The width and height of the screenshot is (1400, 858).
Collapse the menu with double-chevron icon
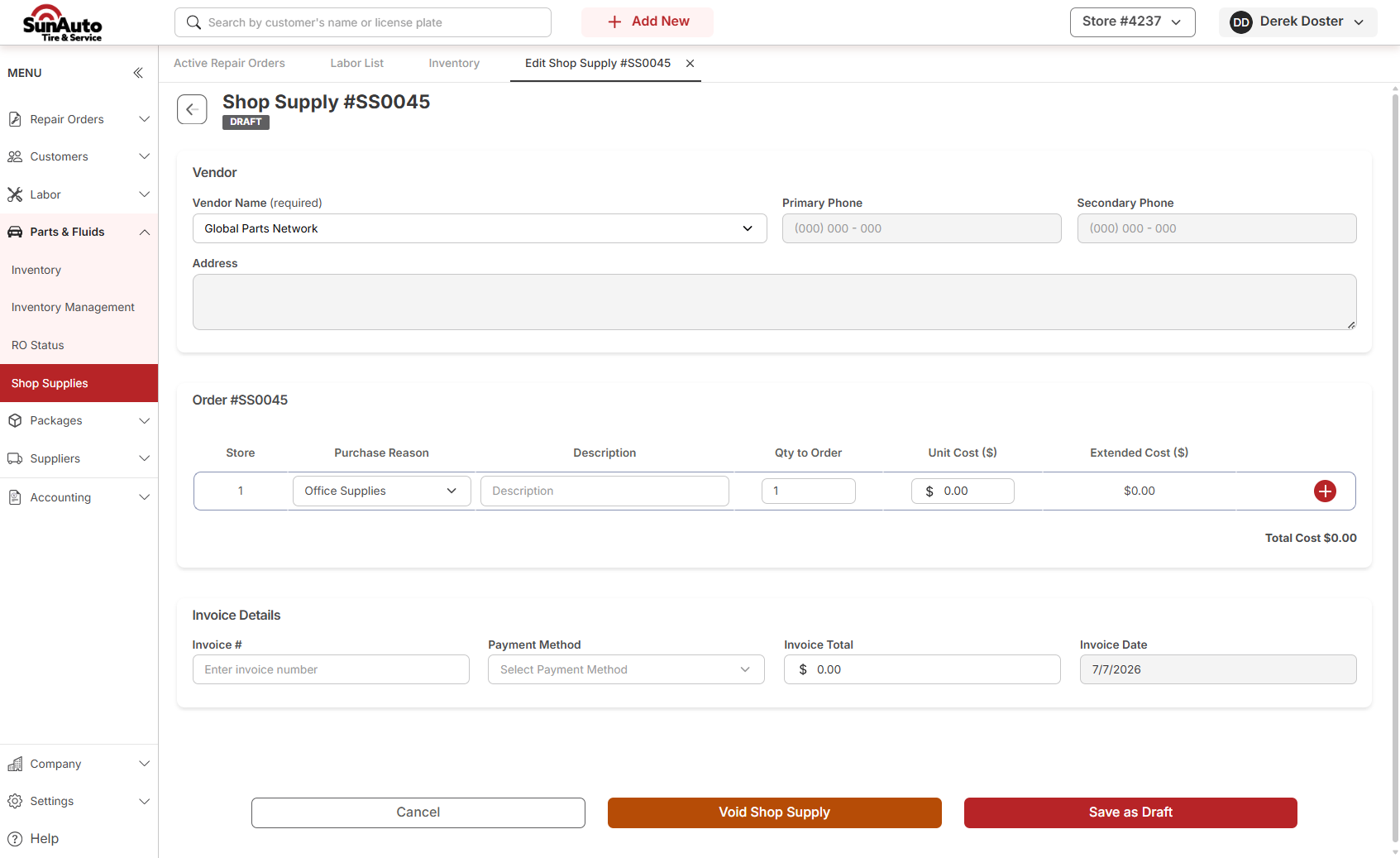click(138, 73)
